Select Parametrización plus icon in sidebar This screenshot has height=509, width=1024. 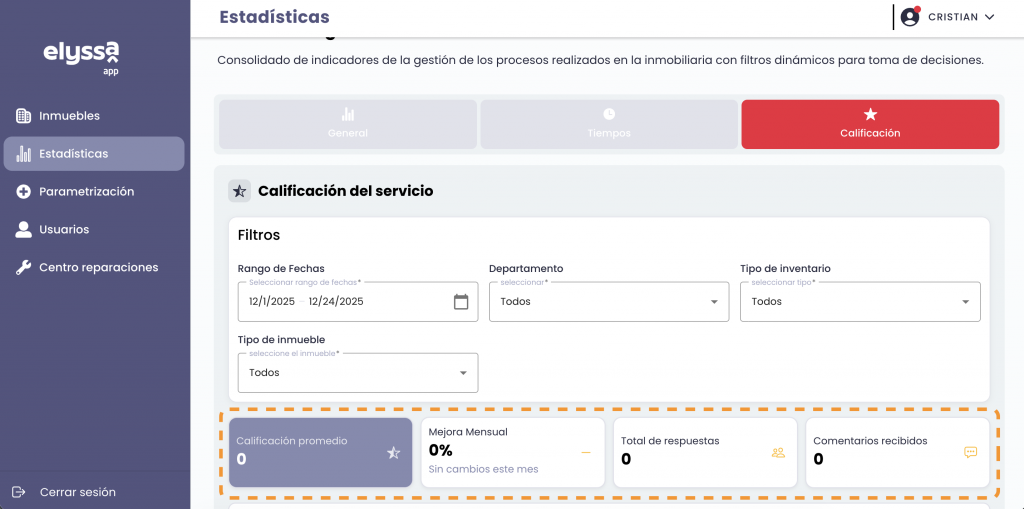(23, 192)
